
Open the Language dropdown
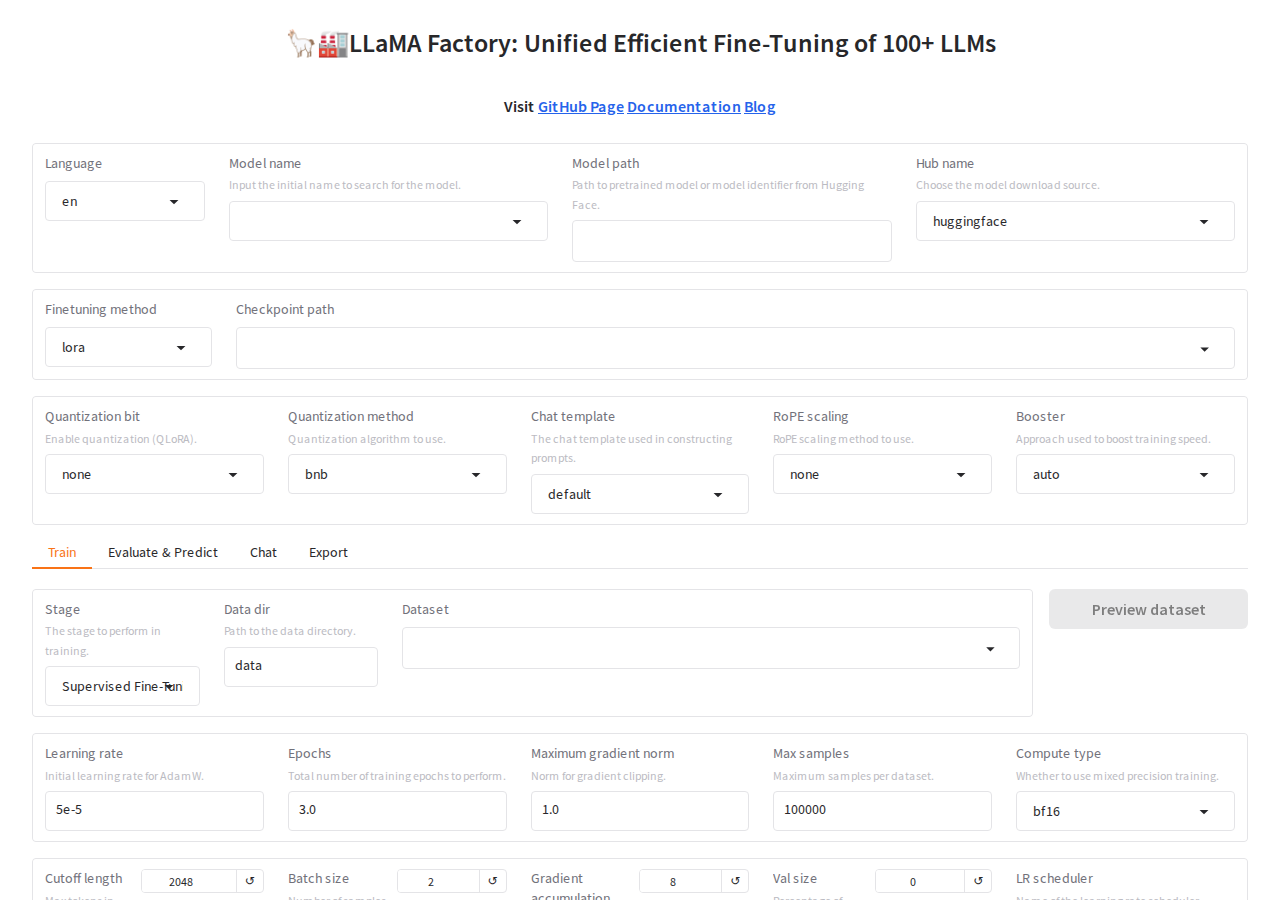pos(125,201)
